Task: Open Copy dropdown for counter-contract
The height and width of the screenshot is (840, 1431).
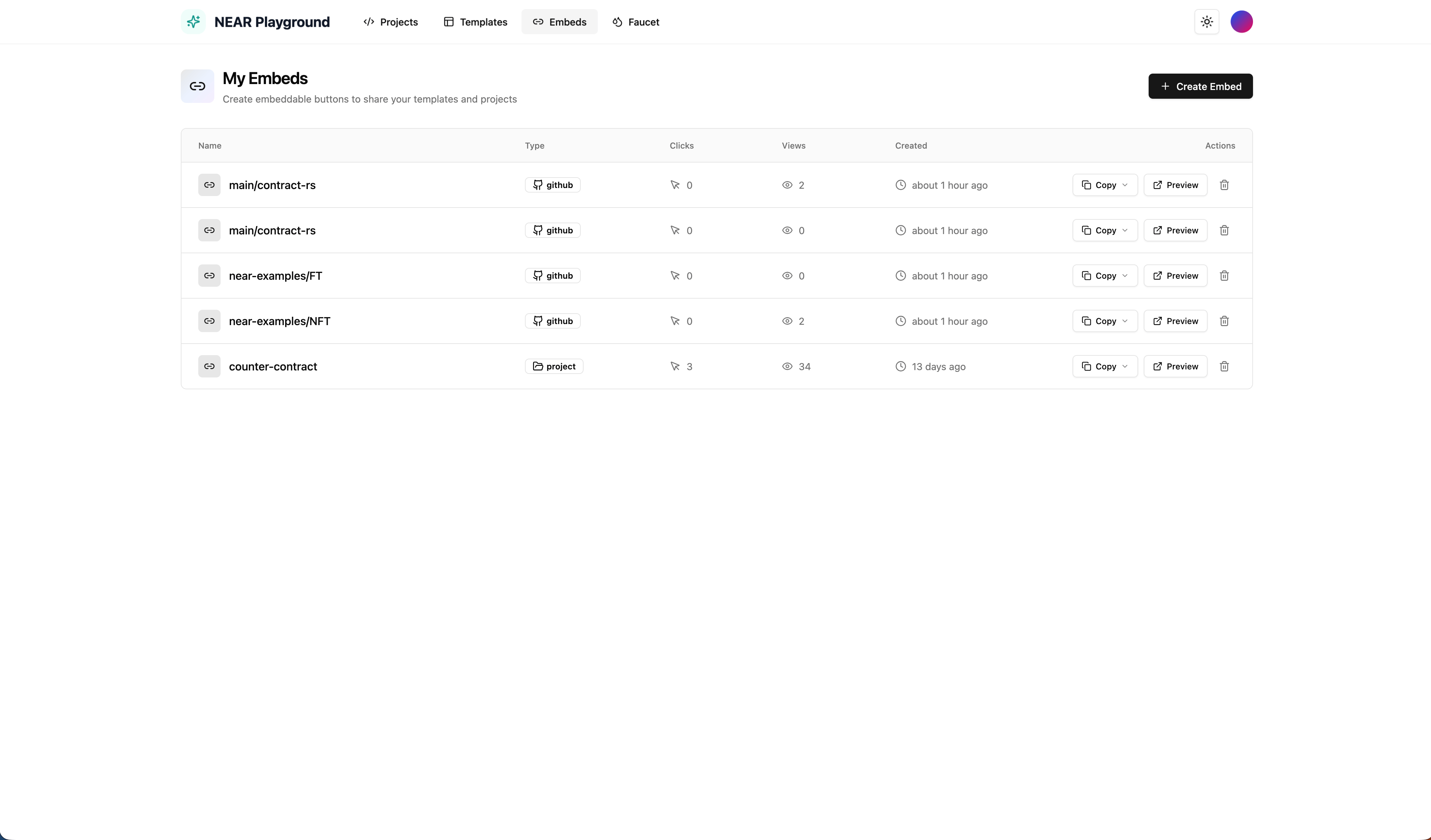Action: 1105,367
